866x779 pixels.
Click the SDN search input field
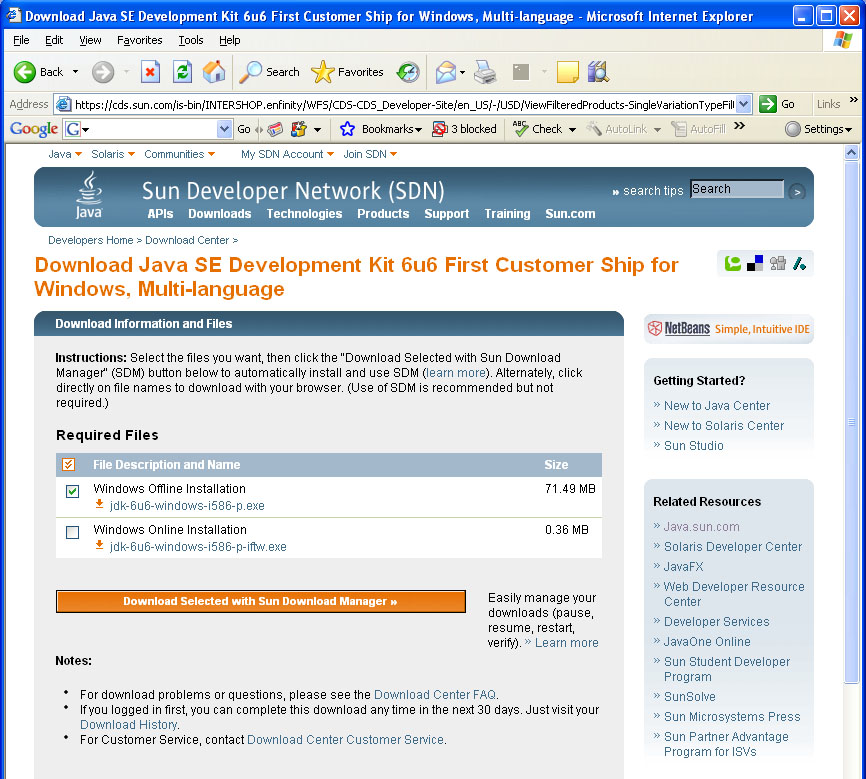(736, 189)
